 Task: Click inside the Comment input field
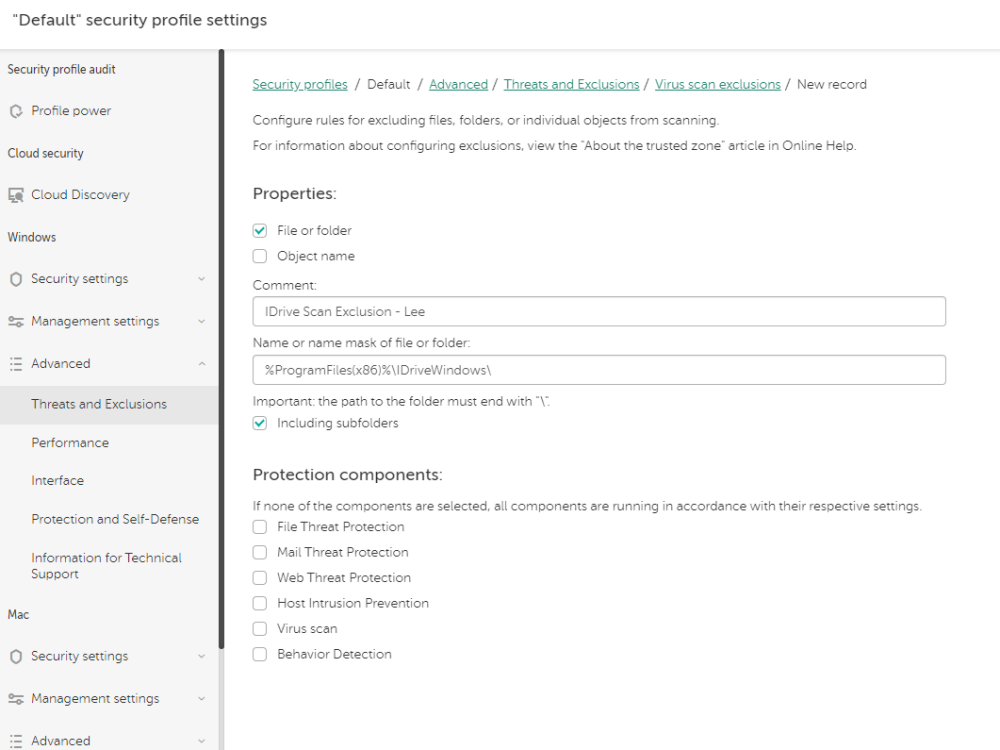(600, 311)
